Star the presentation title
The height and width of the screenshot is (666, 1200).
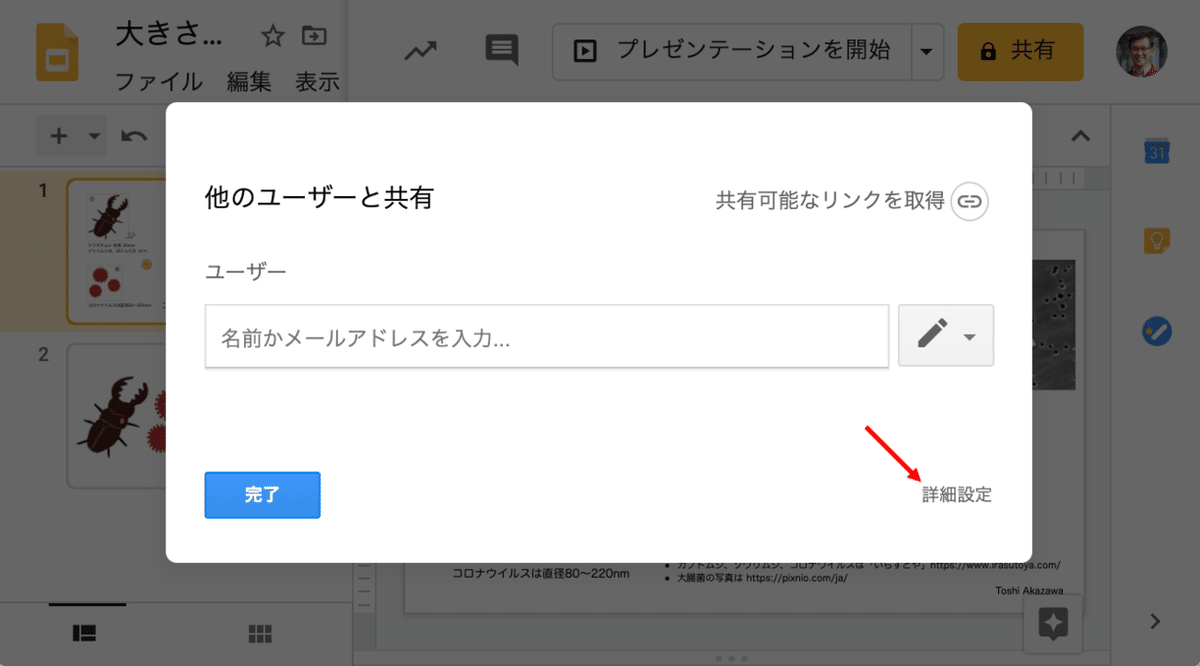point(273,37)
